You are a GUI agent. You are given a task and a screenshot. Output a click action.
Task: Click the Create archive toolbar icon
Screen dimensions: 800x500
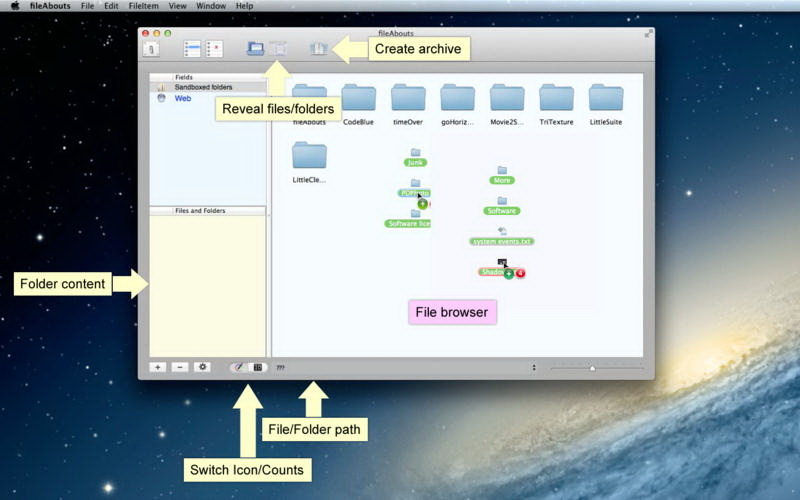coord(318,48)
